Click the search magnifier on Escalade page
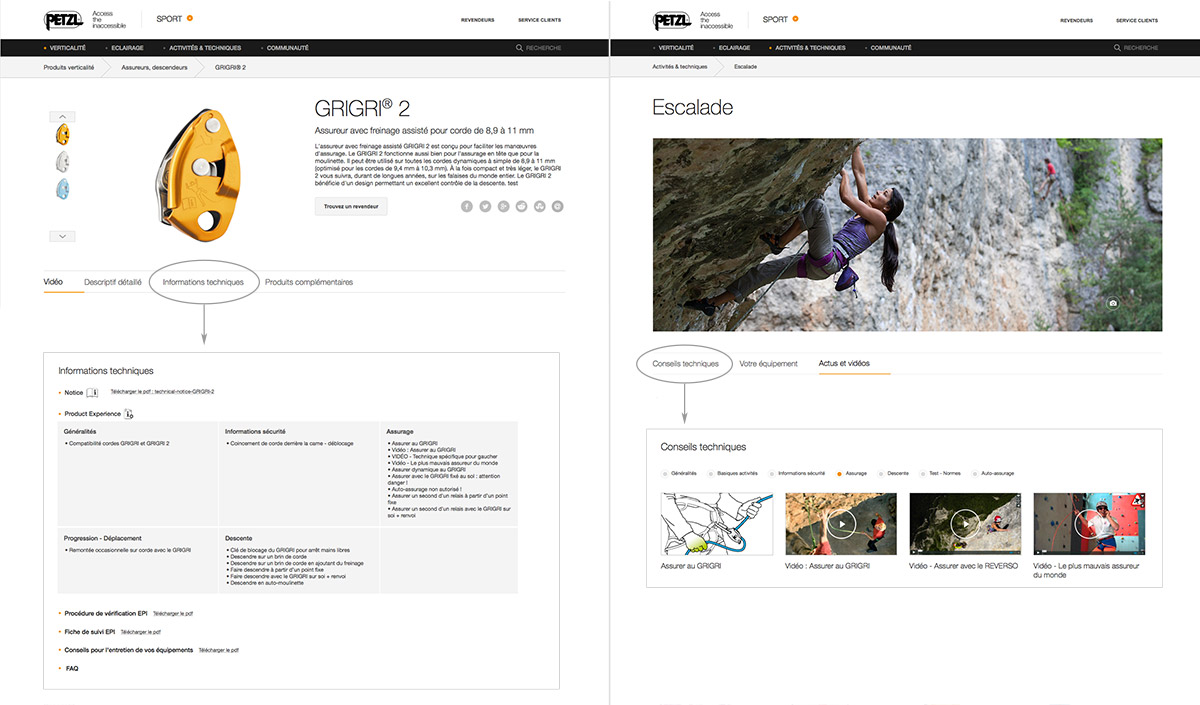This screenshot has height=705, width=1200. [1117, 48]
